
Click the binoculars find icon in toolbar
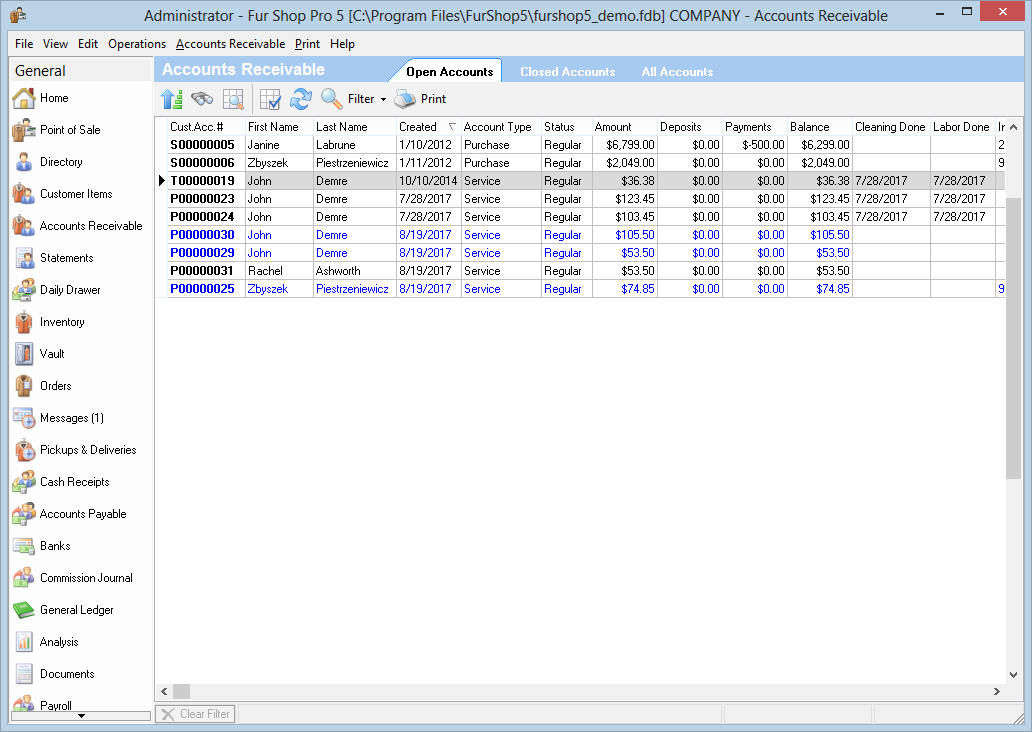[x=202, y=99]
